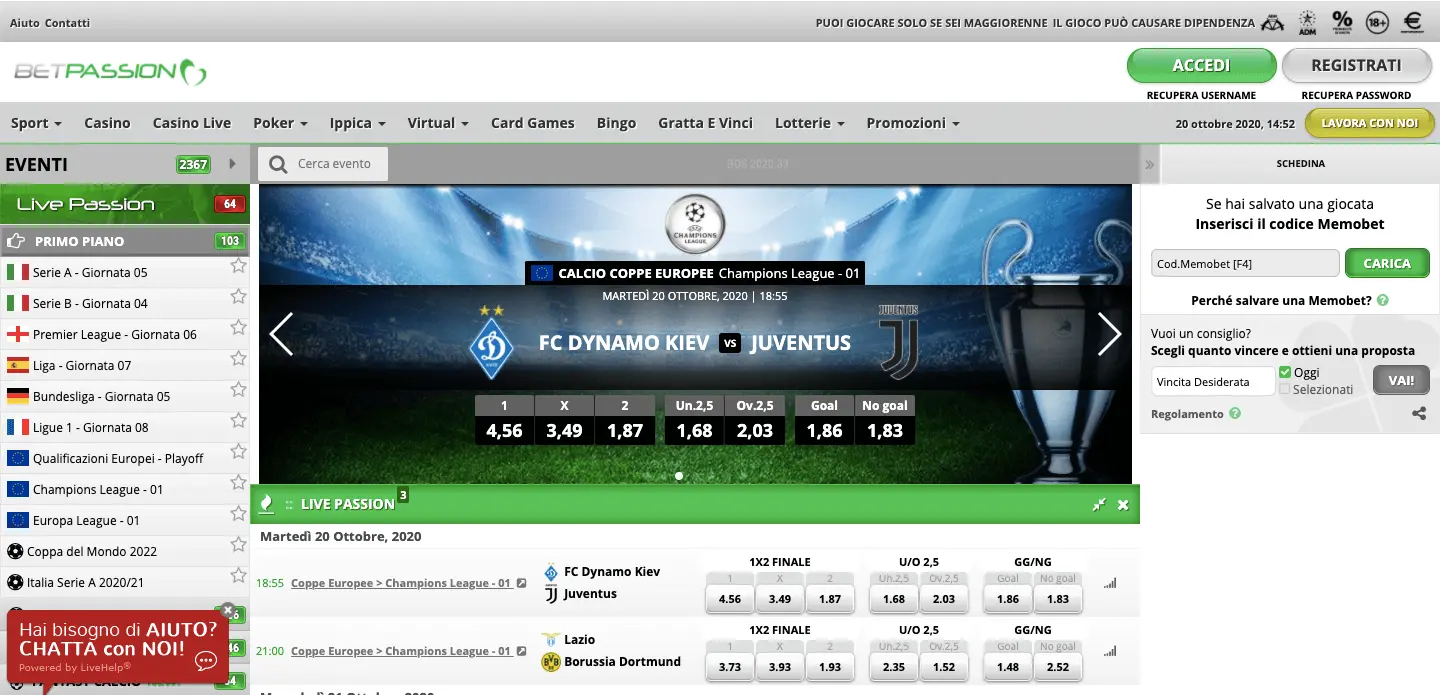Star Champions League - 01 sidebar entry
The image size is (1440, 695).
coord(238,483)
